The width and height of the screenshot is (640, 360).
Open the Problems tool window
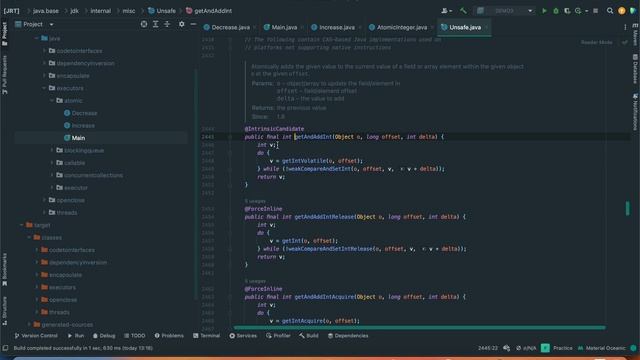pos(169,336)
